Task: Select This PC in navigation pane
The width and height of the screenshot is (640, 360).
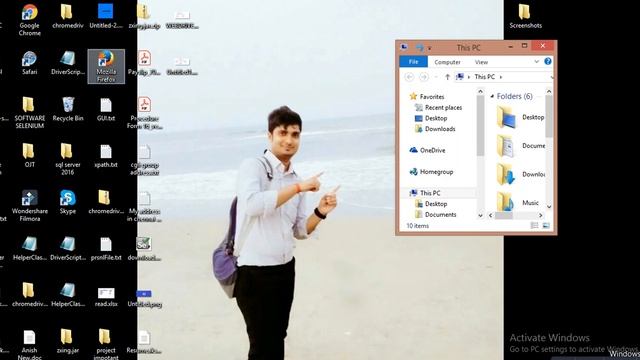Action: pyautogui.click(x=425, y=193)
